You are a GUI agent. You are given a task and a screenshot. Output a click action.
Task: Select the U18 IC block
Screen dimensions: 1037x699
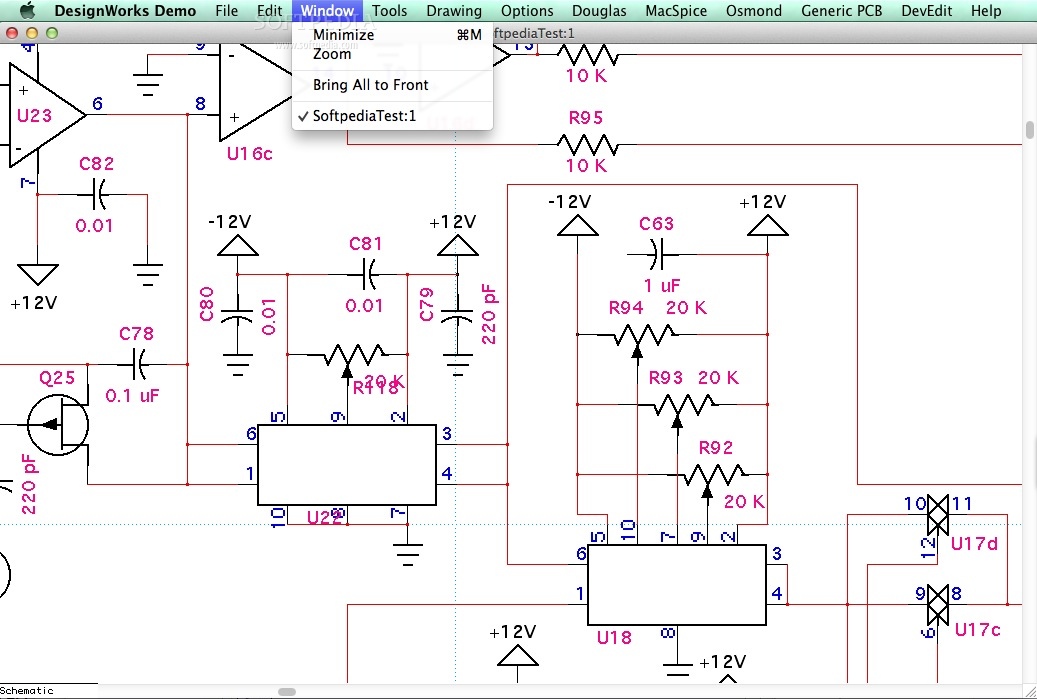[x=677, y=585]
